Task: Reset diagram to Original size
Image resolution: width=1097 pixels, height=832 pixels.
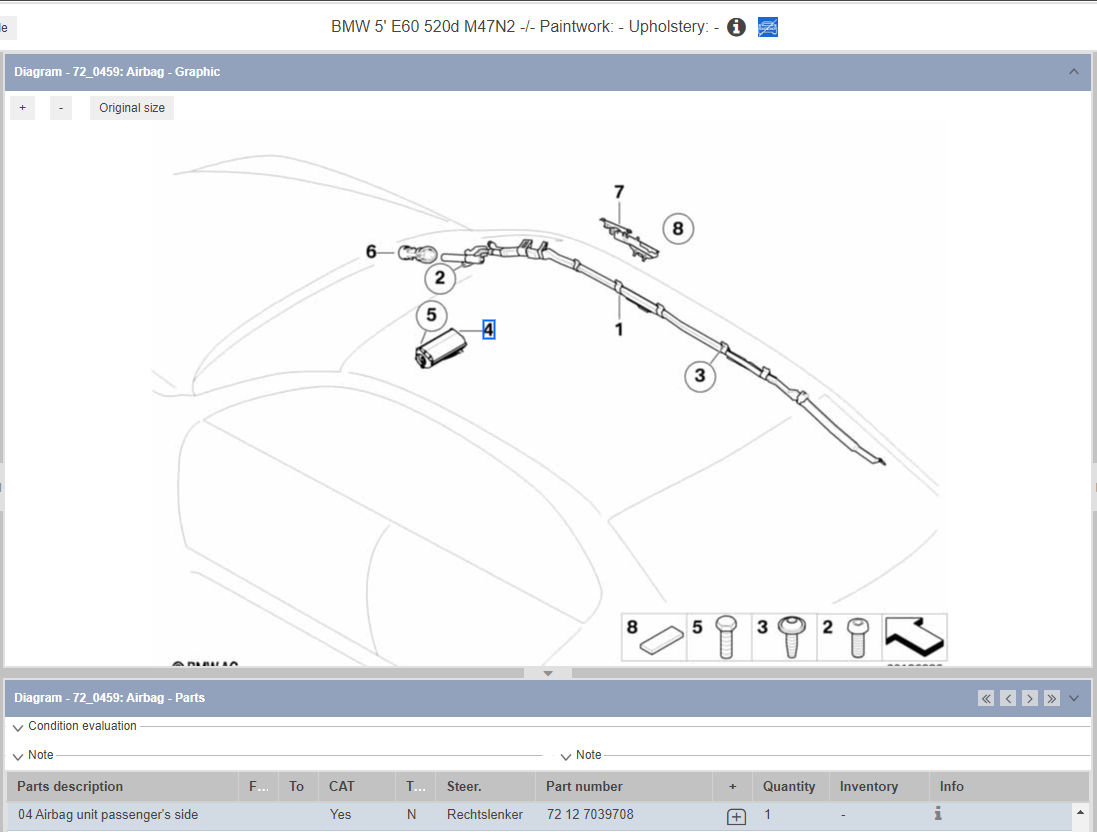Action: [x=132, y=108]
